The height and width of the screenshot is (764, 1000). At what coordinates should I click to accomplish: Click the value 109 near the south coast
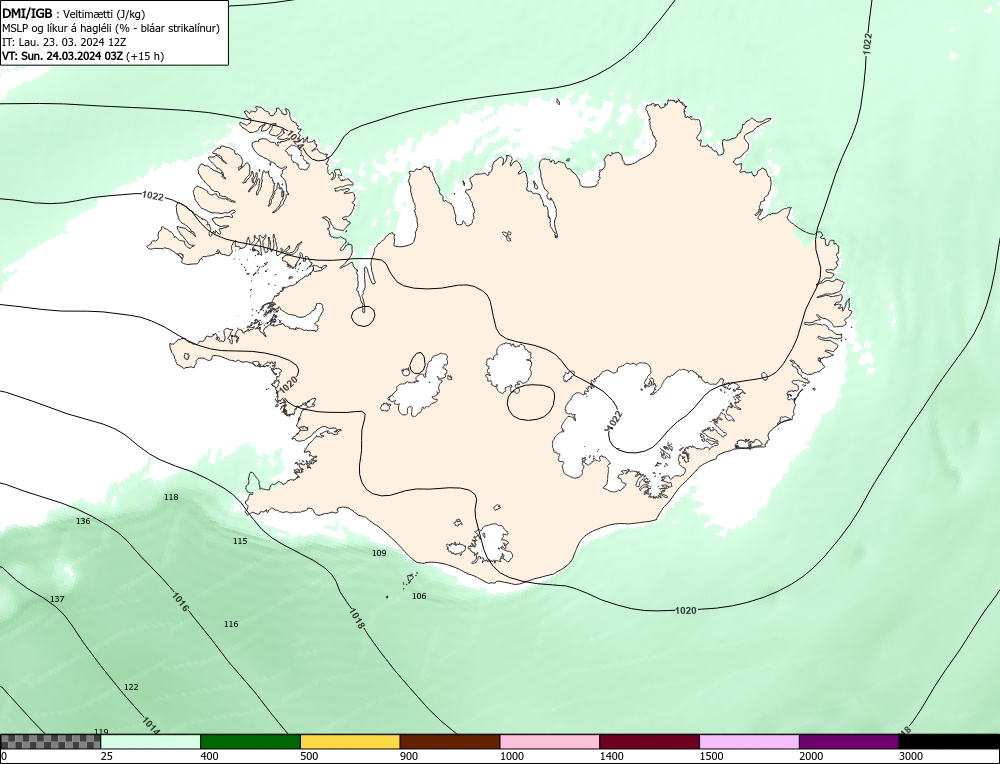(379, 553)
